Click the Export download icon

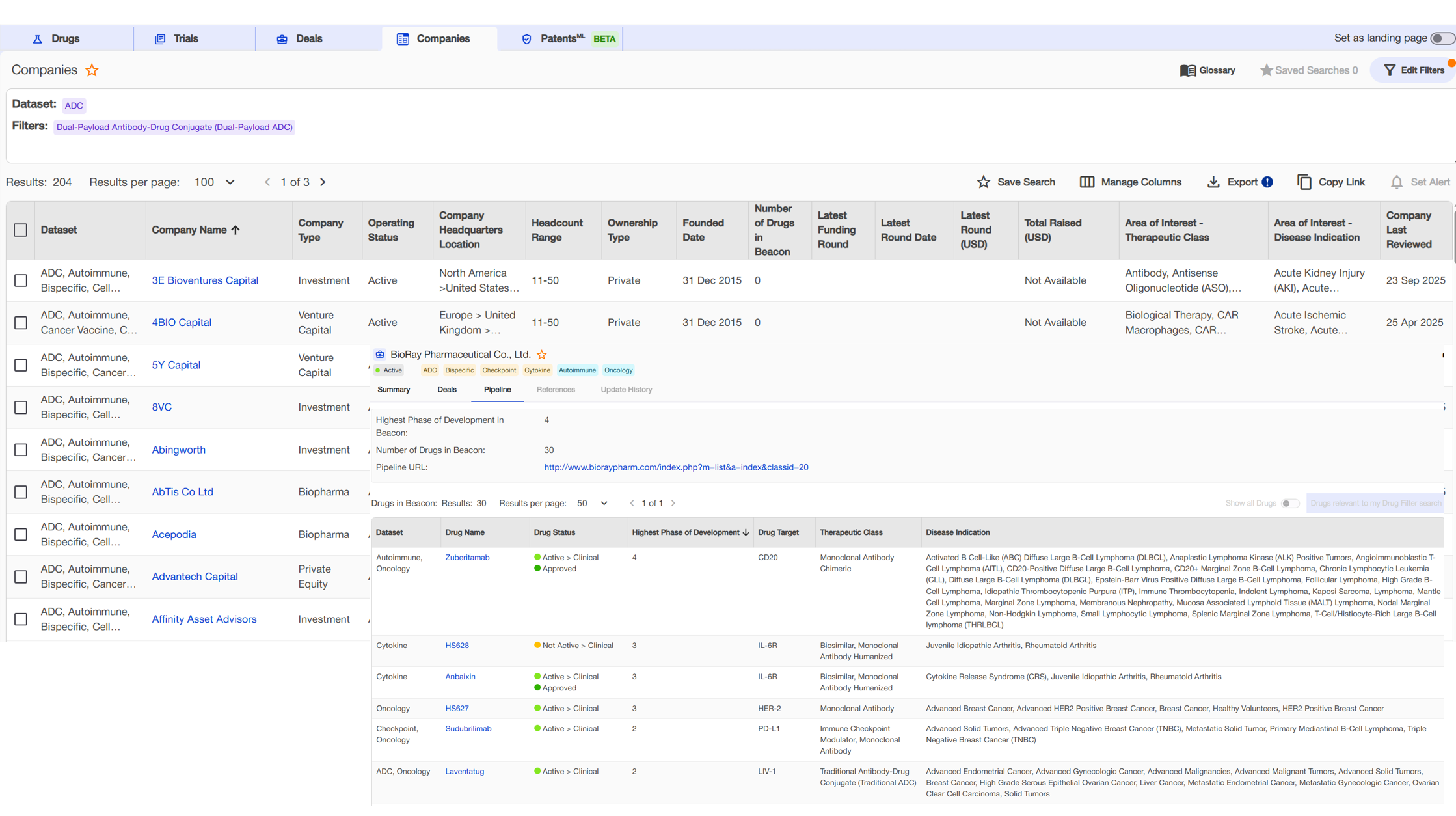pos(1213,182)
